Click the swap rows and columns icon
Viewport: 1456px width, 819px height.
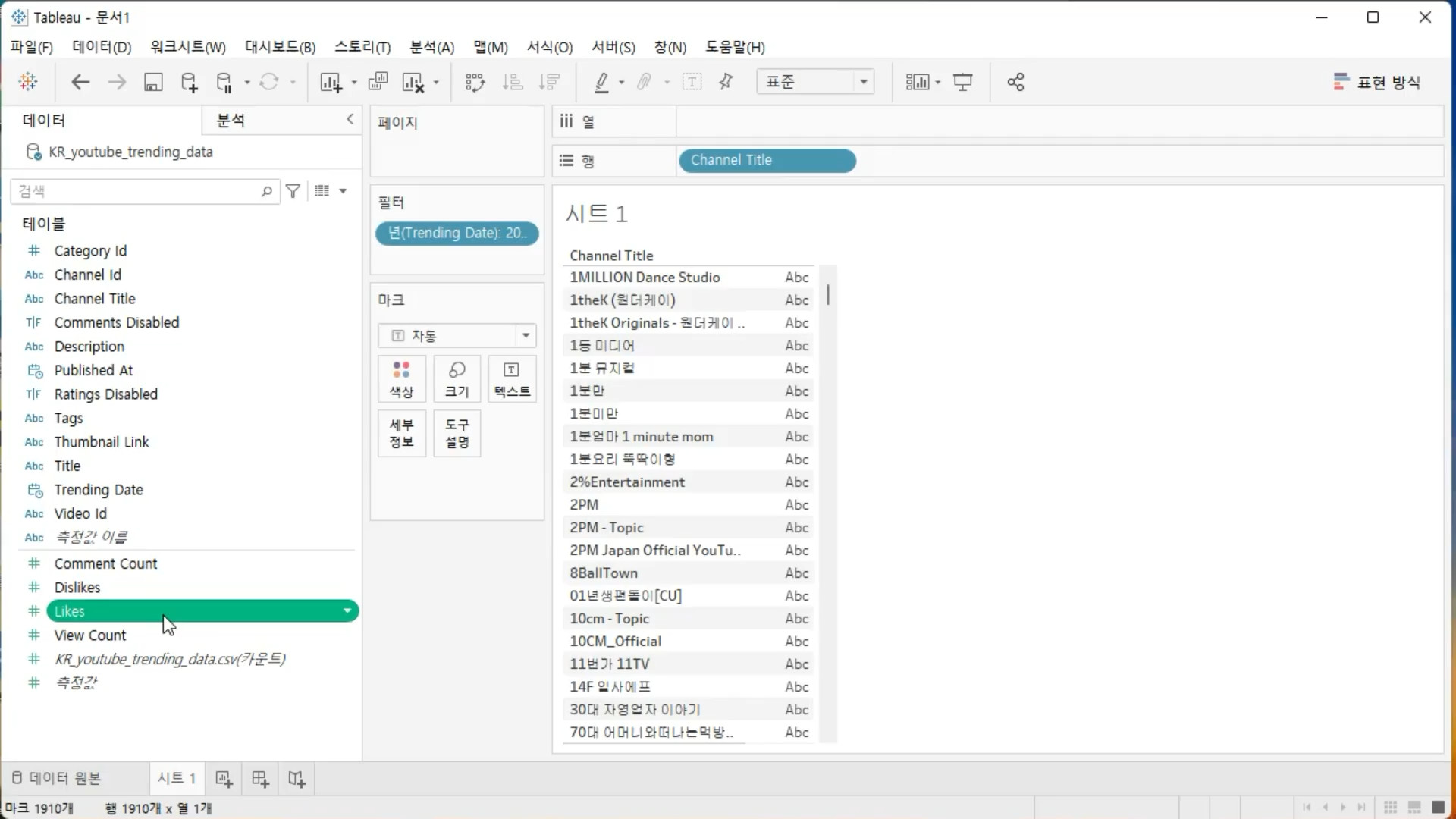coord(475,82)
